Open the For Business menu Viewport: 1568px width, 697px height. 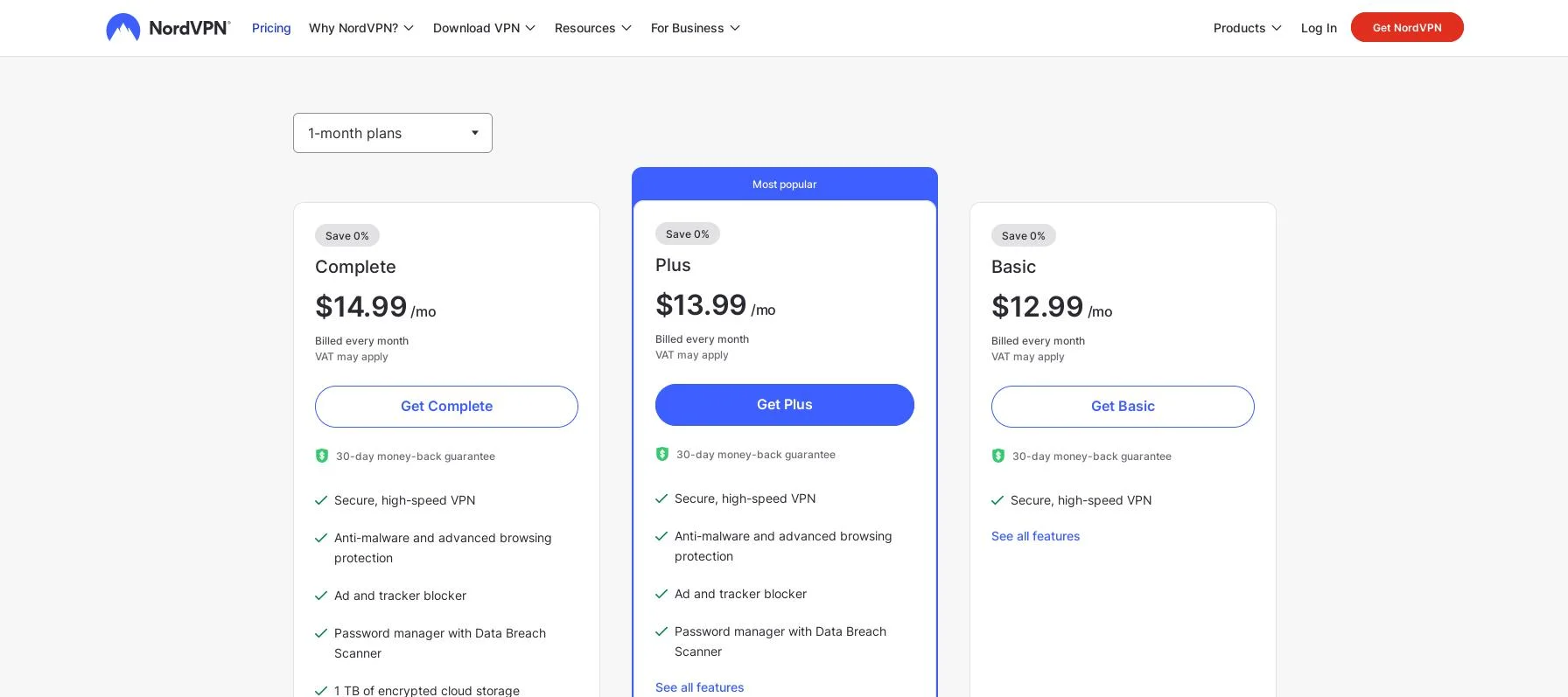point(696,28)
